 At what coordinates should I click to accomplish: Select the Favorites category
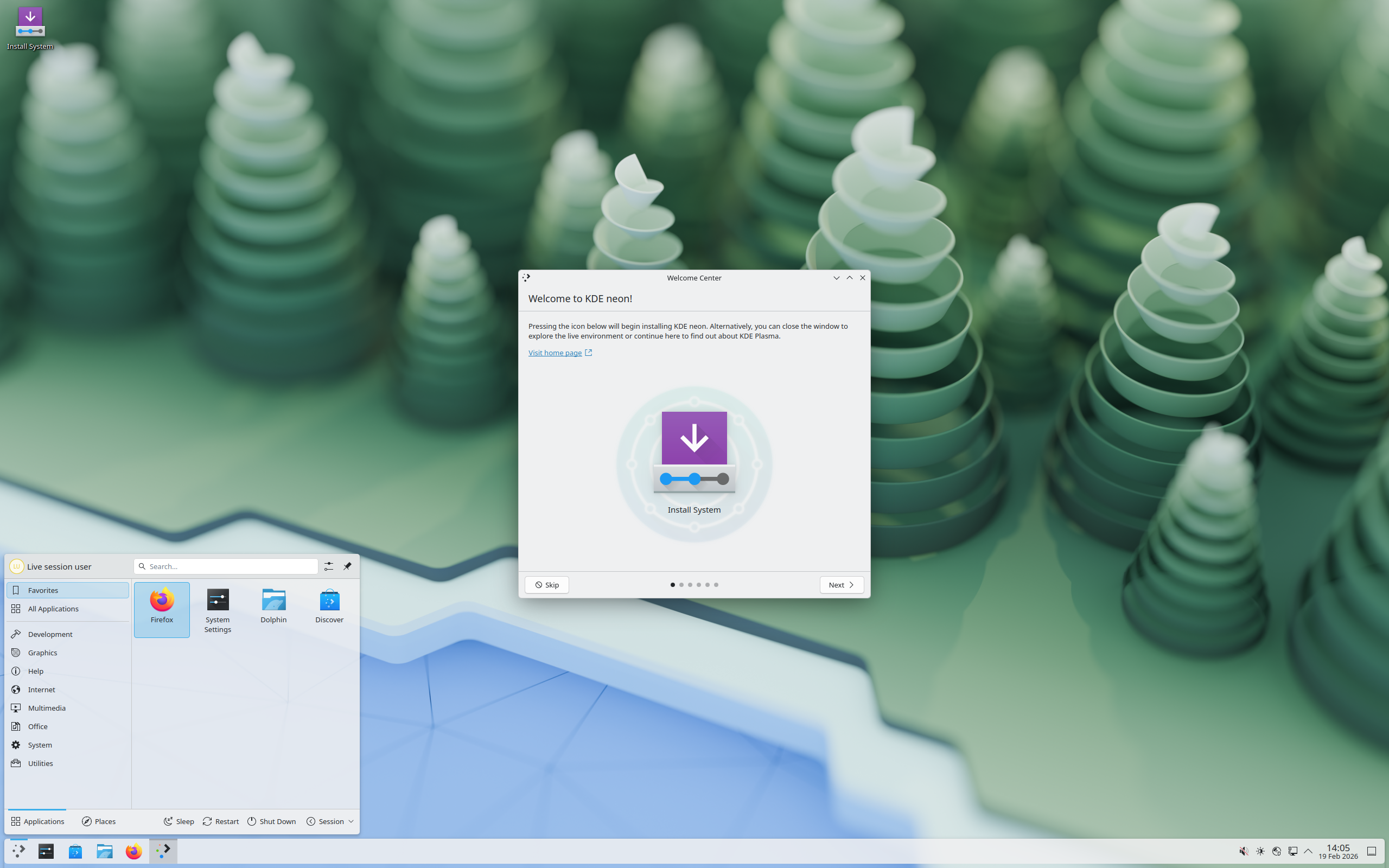(68, 590)
